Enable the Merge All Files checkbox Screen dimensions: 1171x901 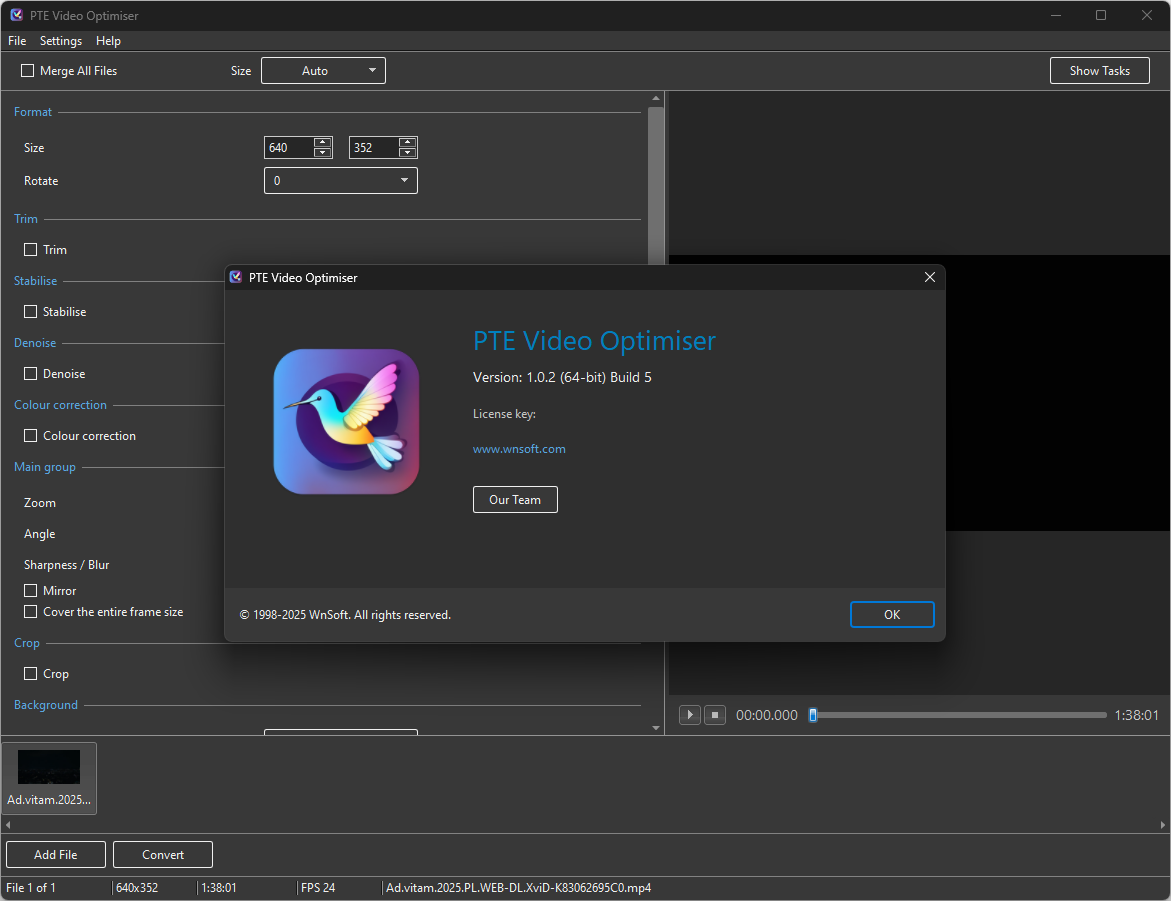[x=28, y=70]
